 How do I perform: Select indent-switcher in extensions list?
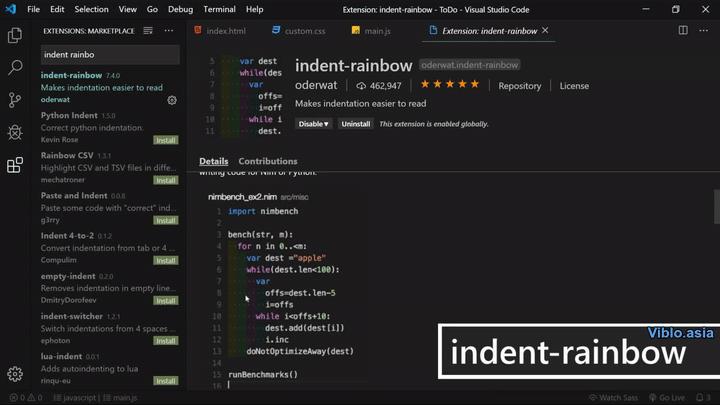coord(109,328)
